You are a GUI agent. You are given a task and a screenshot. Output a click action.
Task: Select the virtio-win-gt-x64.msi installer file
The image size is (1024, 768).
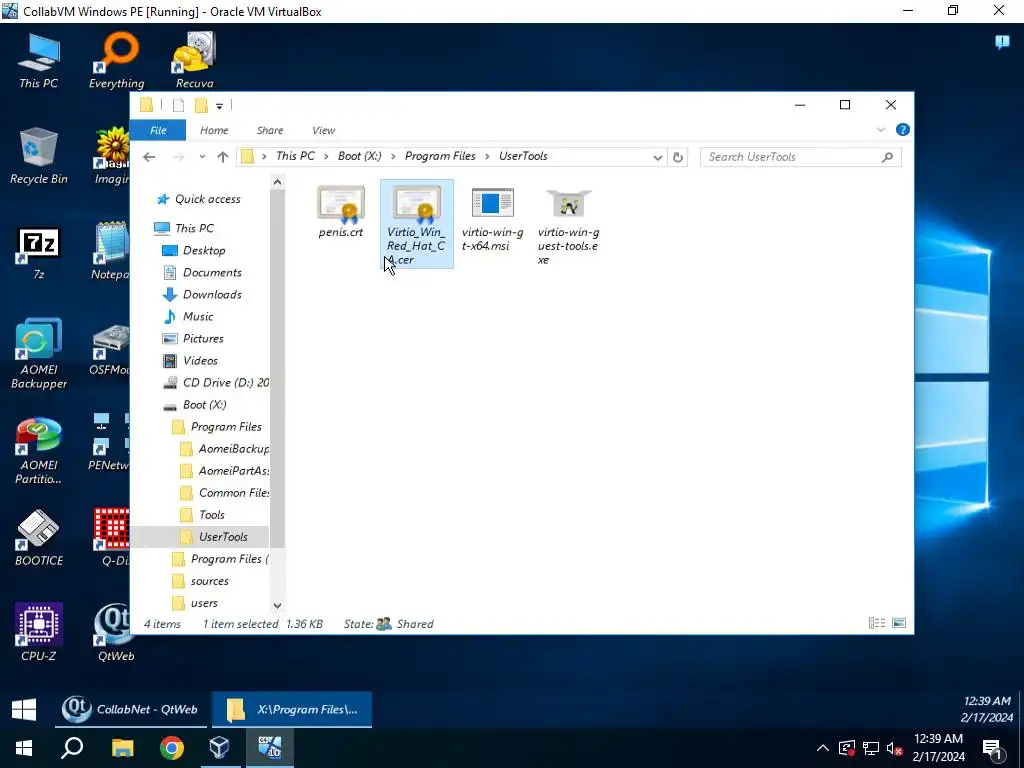492,219
